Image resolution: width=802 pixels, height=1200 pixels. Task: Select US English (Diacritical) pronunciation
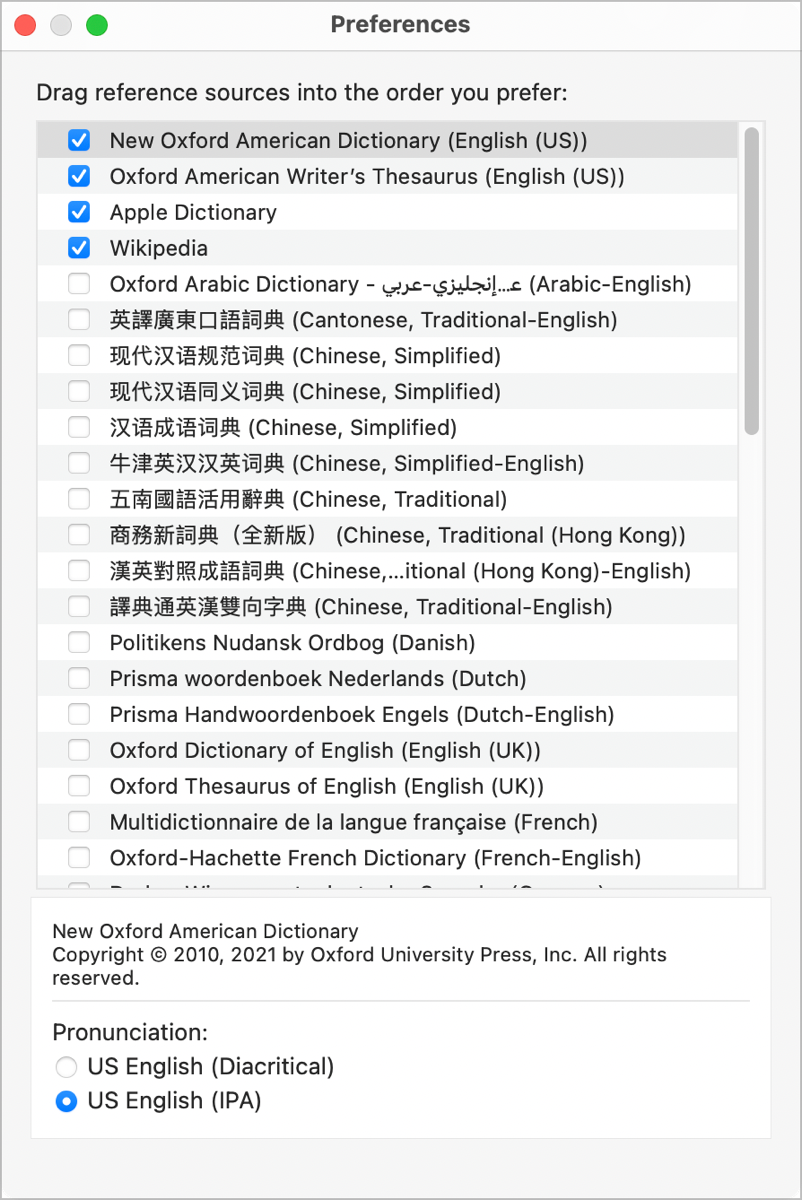point(66,1067)
